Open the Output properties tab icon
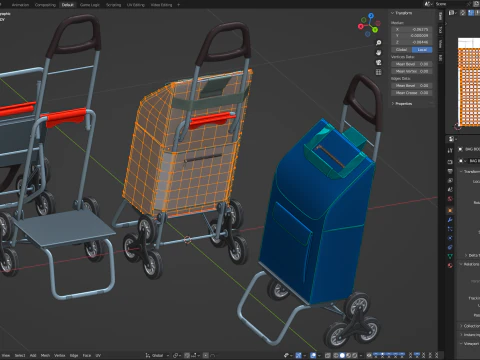This screenshot has height=360, width=480. tap(450, 171)
